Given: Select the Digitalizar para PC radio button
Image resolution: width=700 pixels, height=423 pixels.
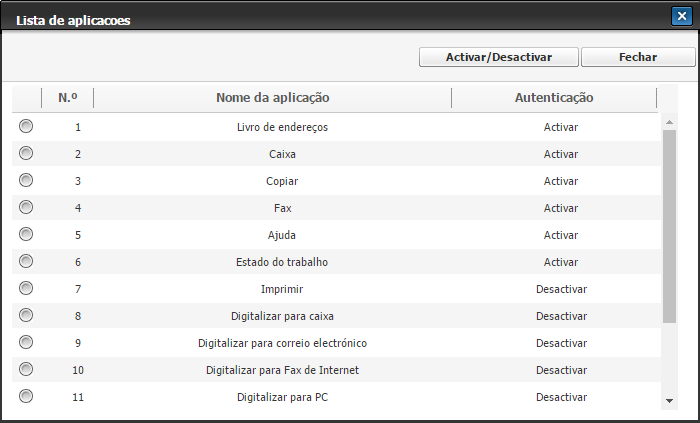Looking at the screenshot, I should (x=26, y=396).
